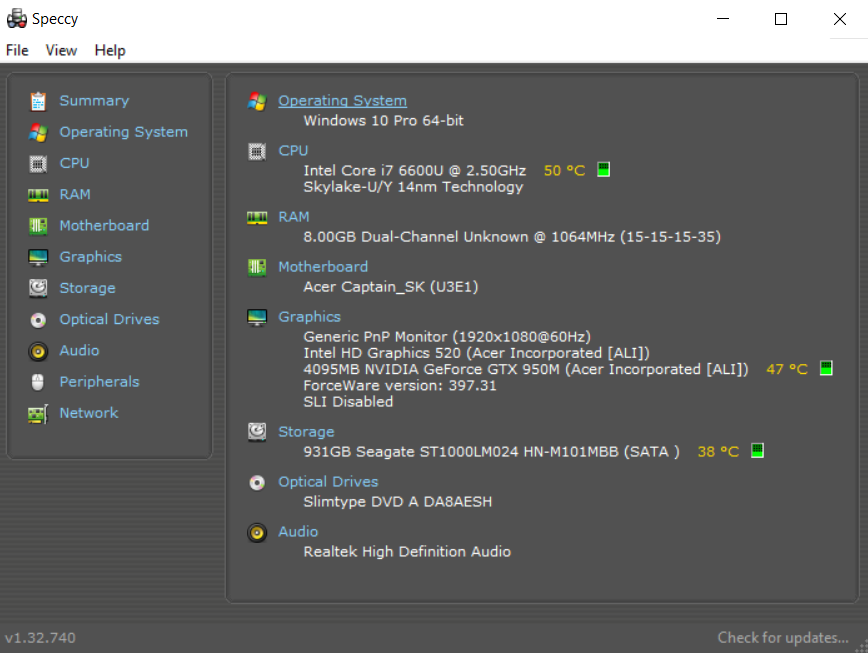Click the storage temperature status indicator

coord(757,451)
